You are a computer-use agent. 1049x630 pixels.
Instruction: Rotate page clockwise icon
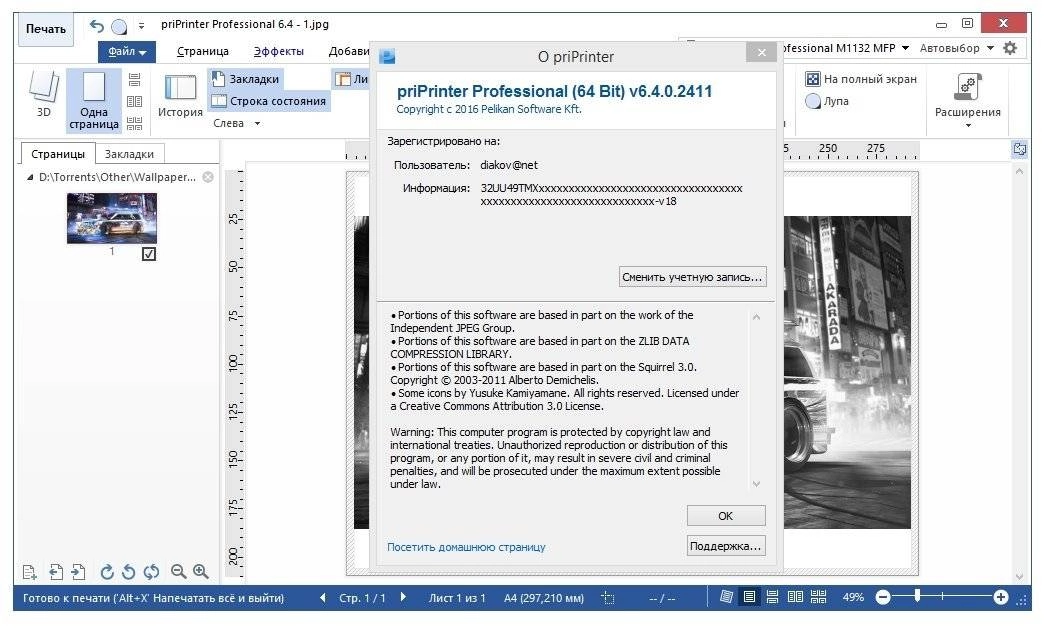tap(106, 572)
